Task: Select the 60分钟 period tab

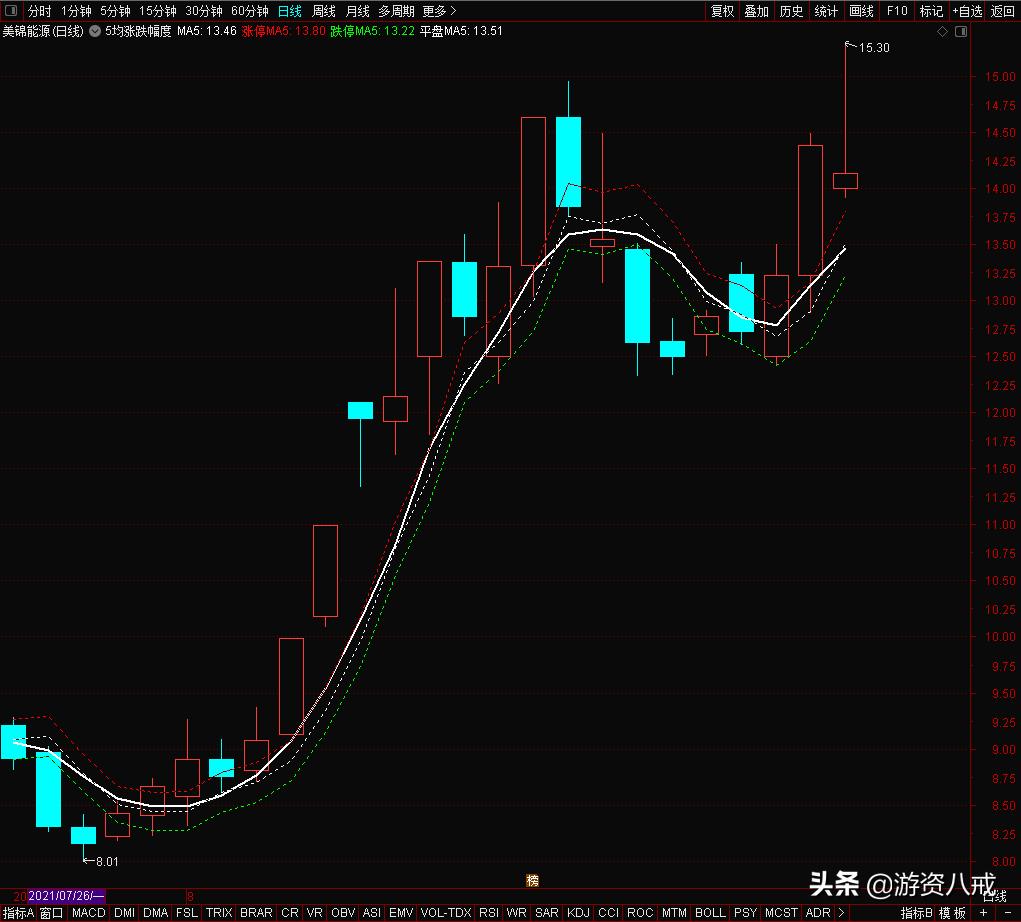Action: [x=250, y=11]
